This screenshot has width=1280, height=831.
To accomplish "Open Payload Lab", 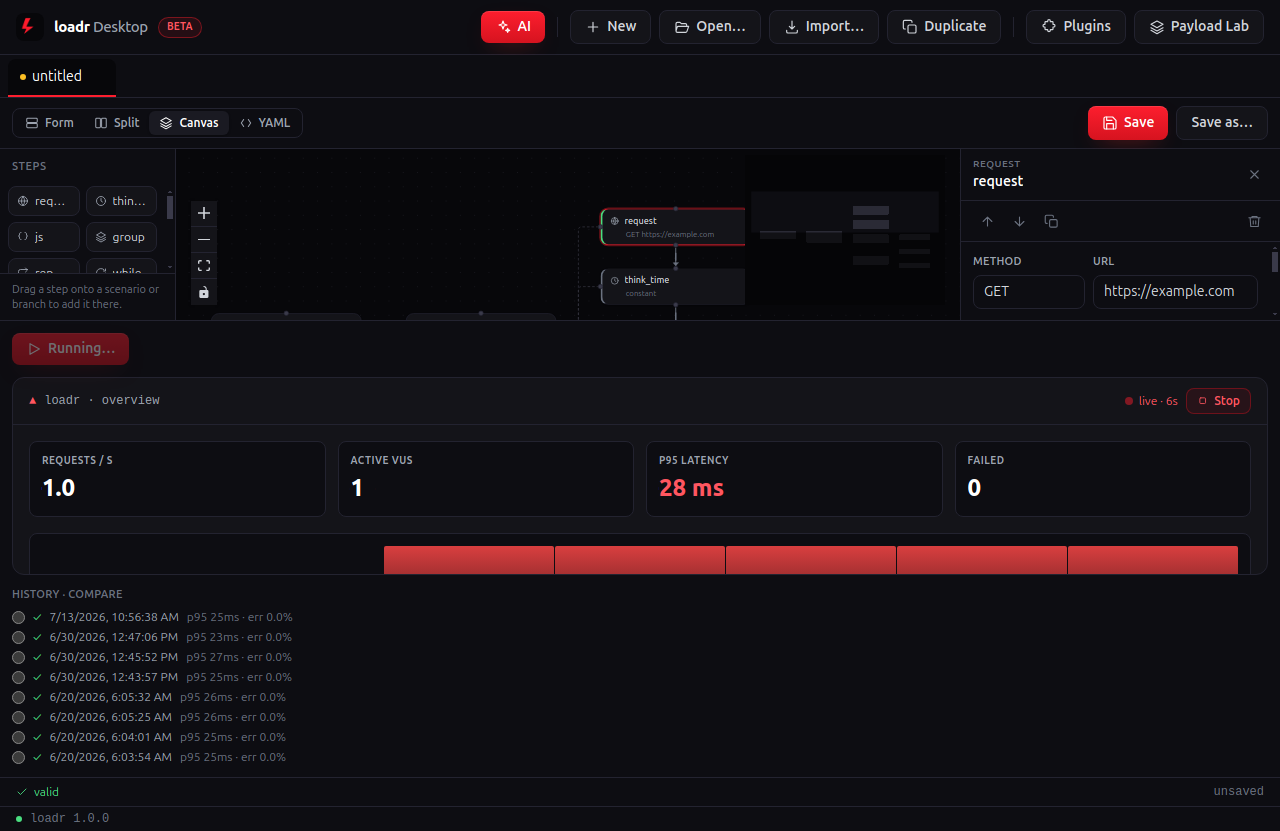I will tap(1199, 27).
